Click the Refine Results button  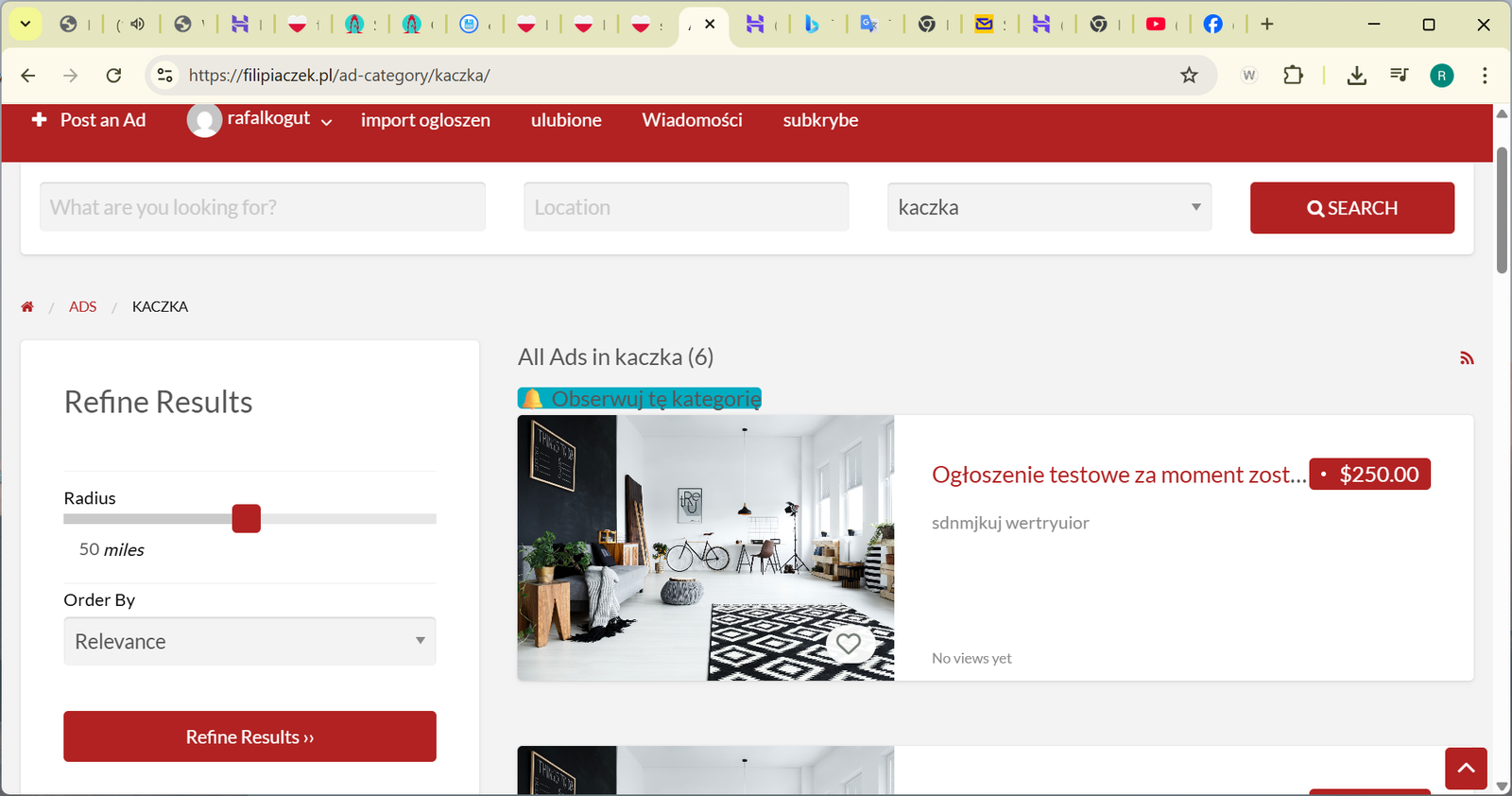249,736
